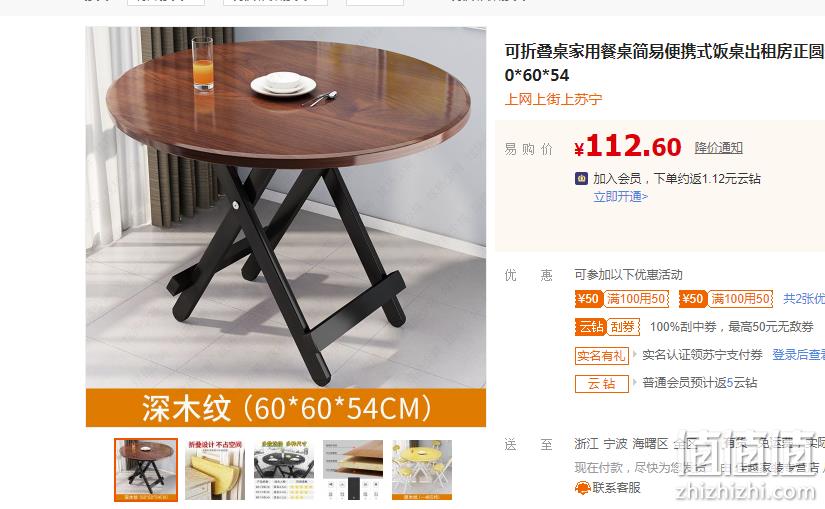This screenshot has height=509, width=825.
Task: Open the 浙江 宁波 海曙区 delivery selector
Action: click(x=636, y=444)
